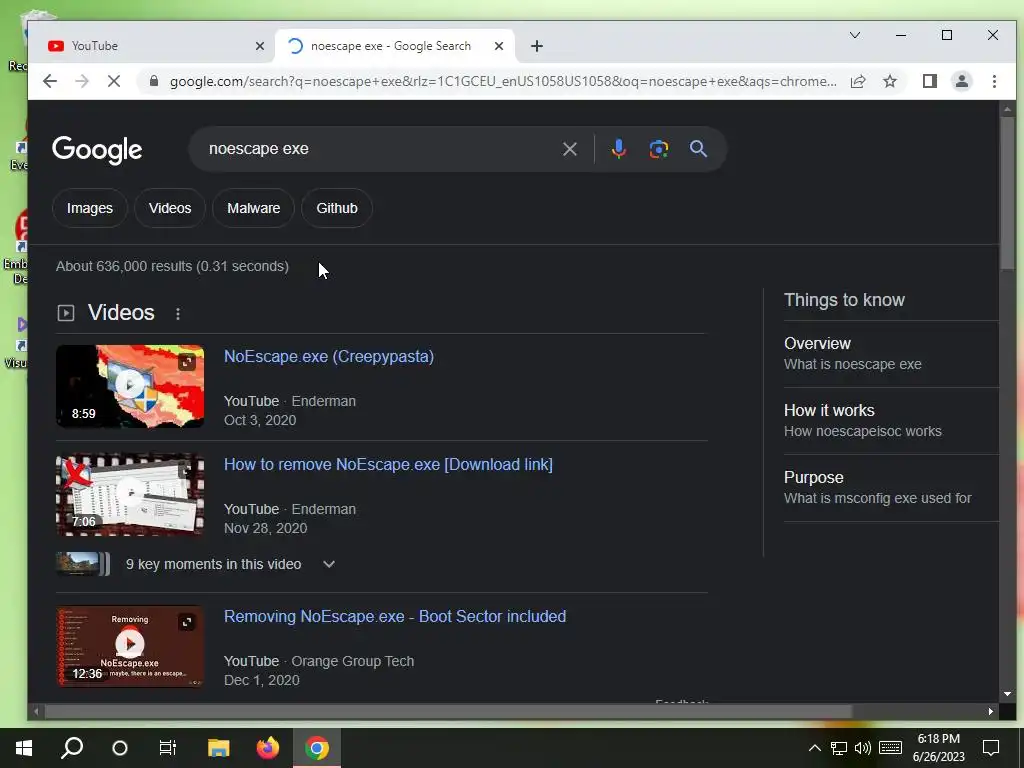Start voice search with microphone
Screen dimensions: 1024x768
[x=618, y=149]
